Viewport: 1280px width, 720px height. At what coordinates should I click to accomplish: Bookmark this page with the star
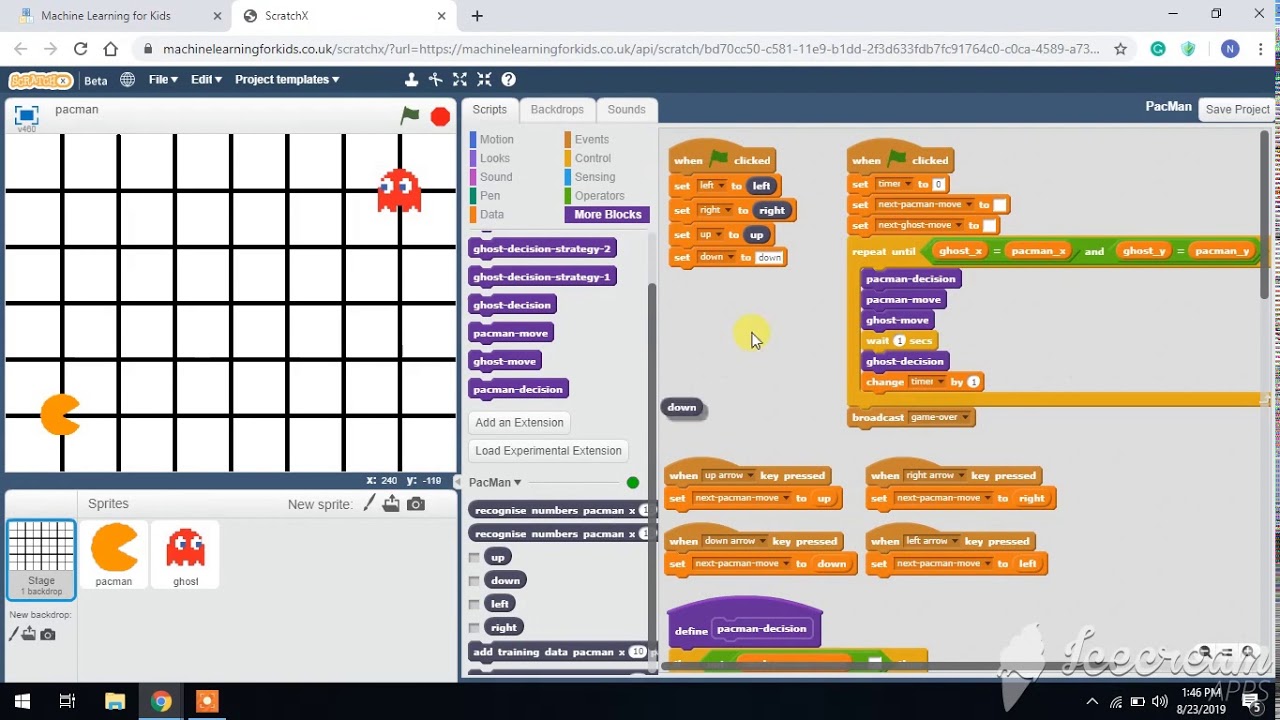[1121, 48]
